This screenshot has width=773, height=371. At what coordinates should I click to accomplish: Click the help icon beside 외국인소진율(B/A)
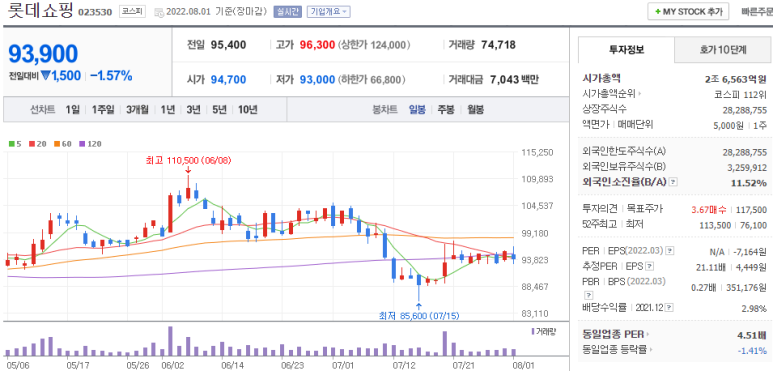(x=673, y=182)
